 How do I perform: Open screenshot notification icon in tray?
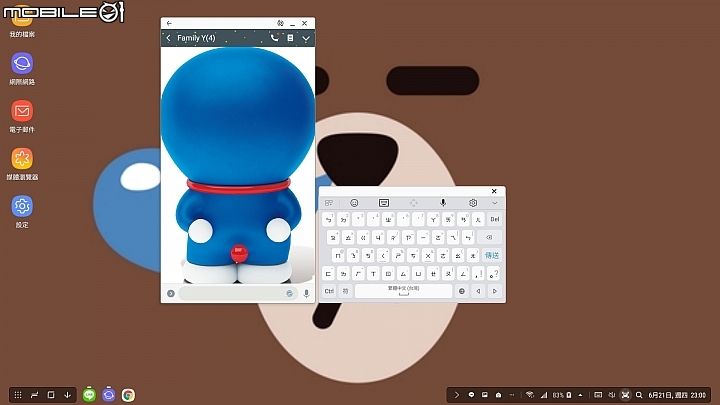(485, 395)
